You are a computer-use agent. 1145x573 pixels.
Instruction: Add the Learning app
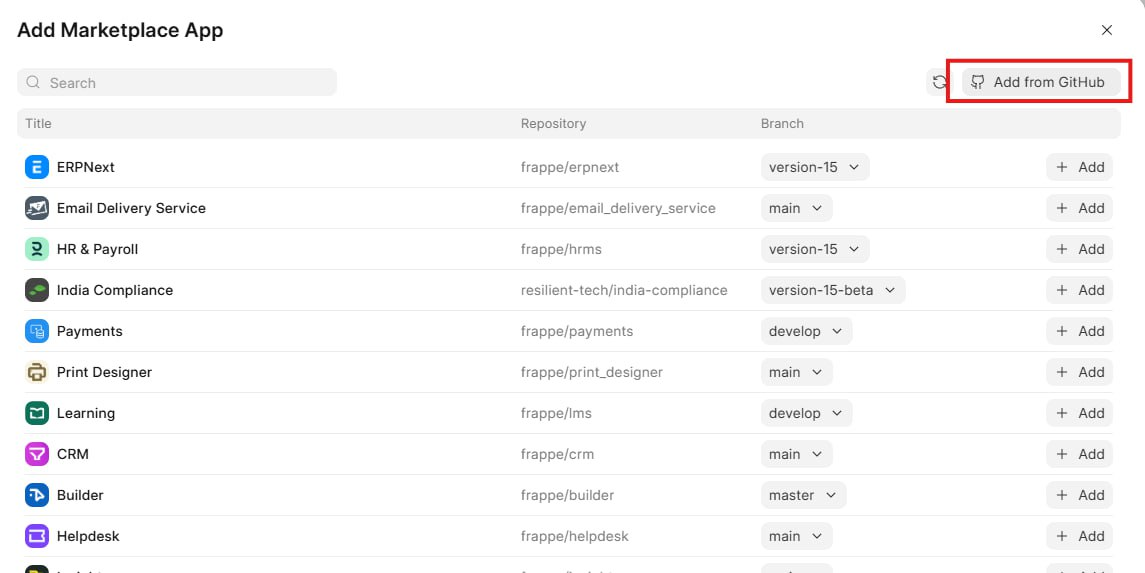(1079, 412)
